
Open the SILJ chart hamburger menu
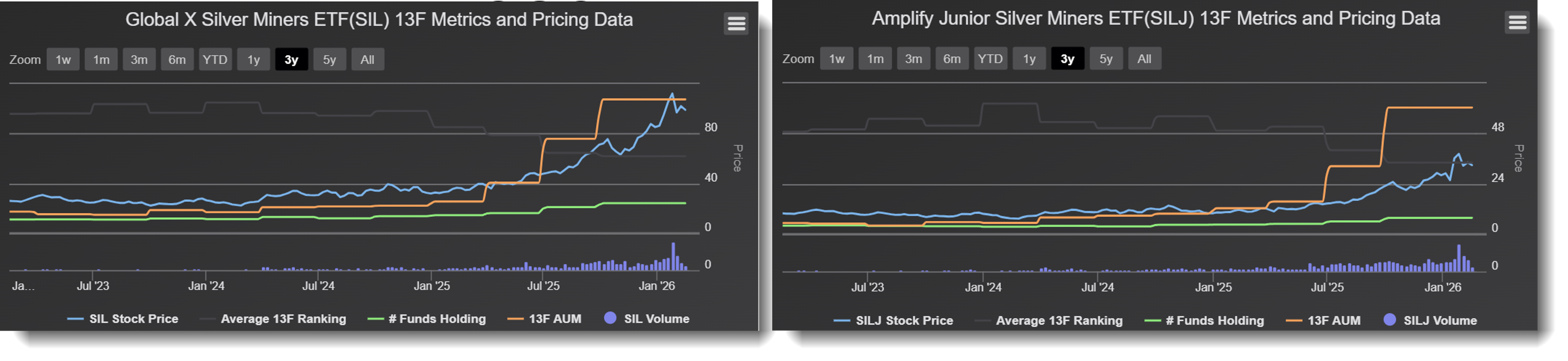(1517, 22)
